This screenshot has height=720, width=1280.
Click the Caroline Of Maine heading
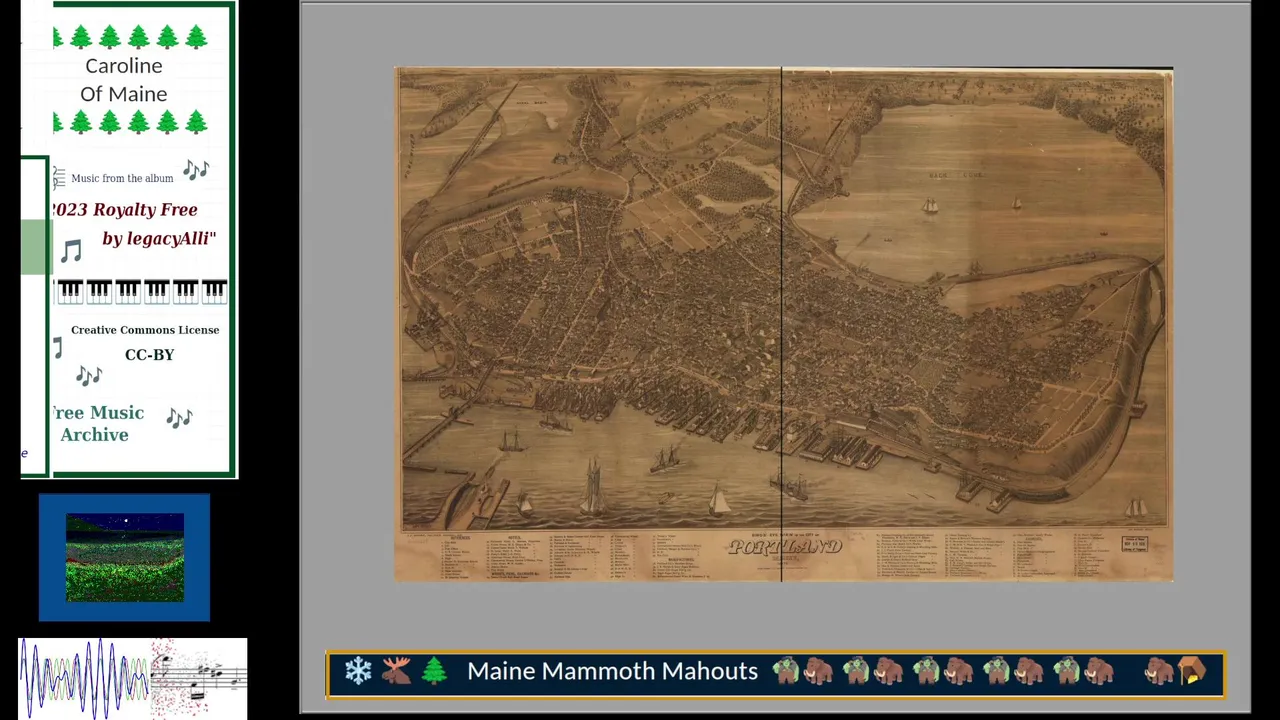(x=124, y=80)
